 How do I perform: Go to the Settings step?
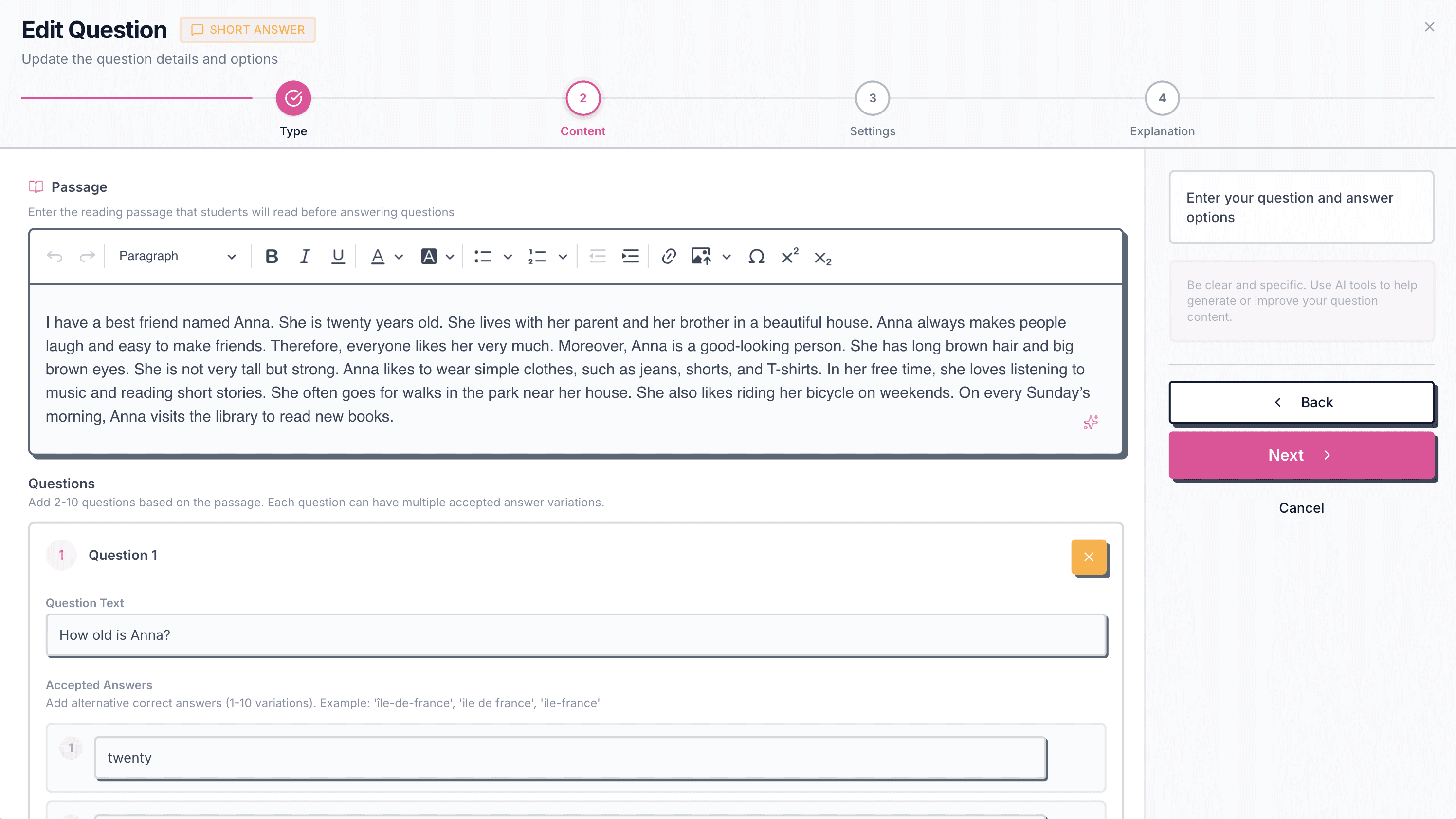pos(872,98)
